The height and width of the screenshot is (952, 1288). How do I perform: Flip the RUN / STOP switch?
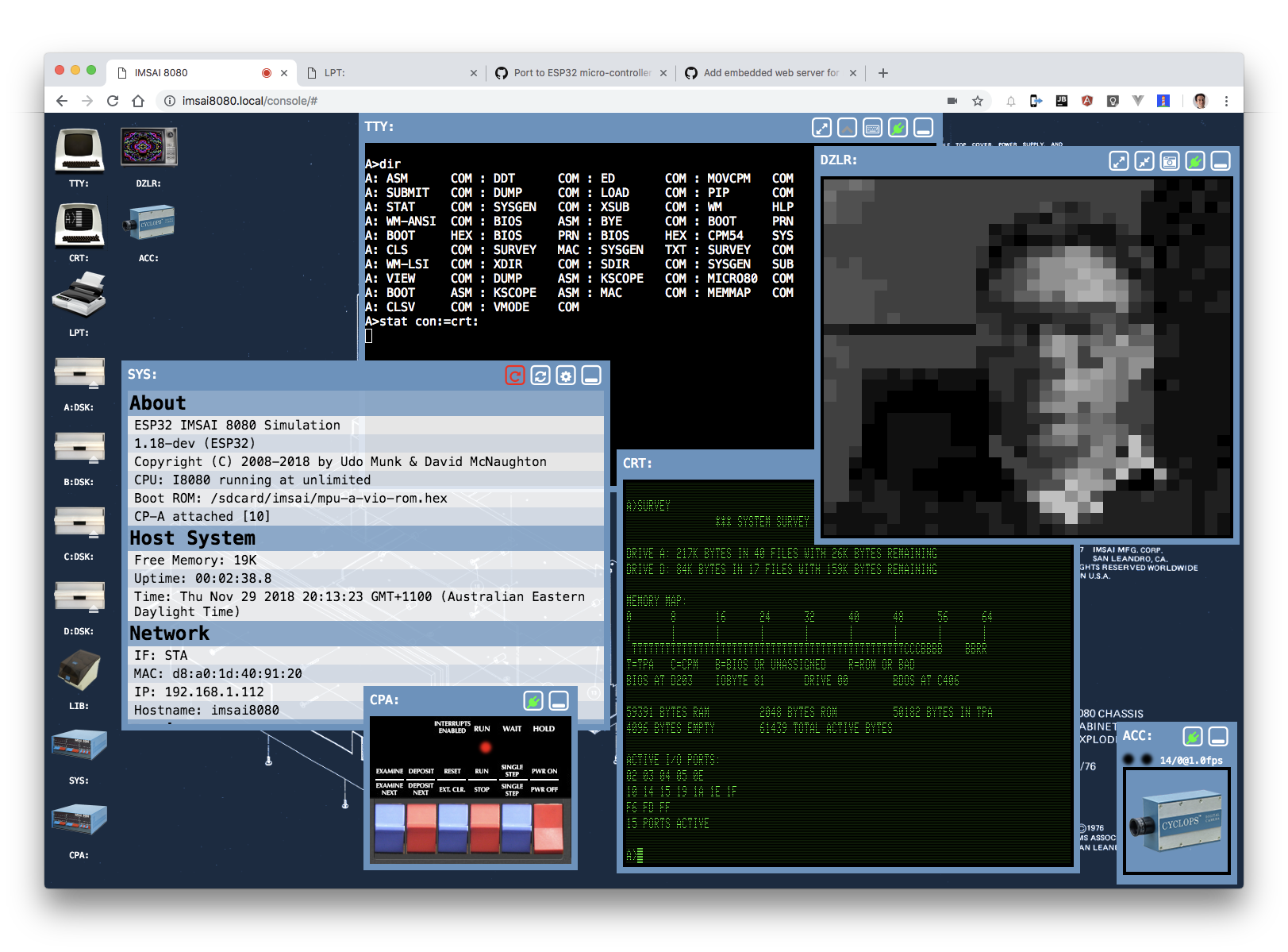(485, 828)
